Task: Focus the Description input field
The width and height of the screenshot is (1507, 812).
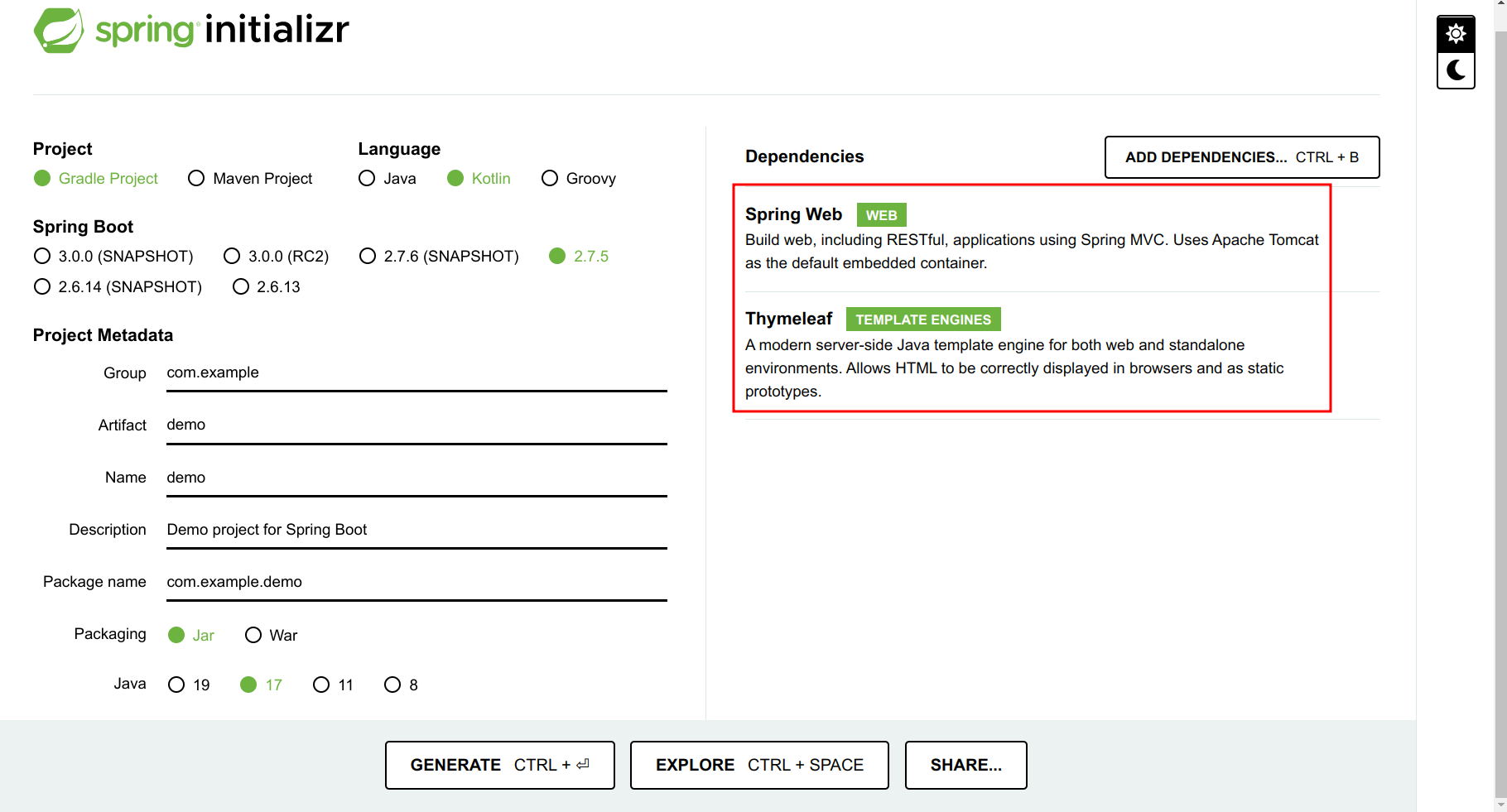Action: click(x=416, y=530)
